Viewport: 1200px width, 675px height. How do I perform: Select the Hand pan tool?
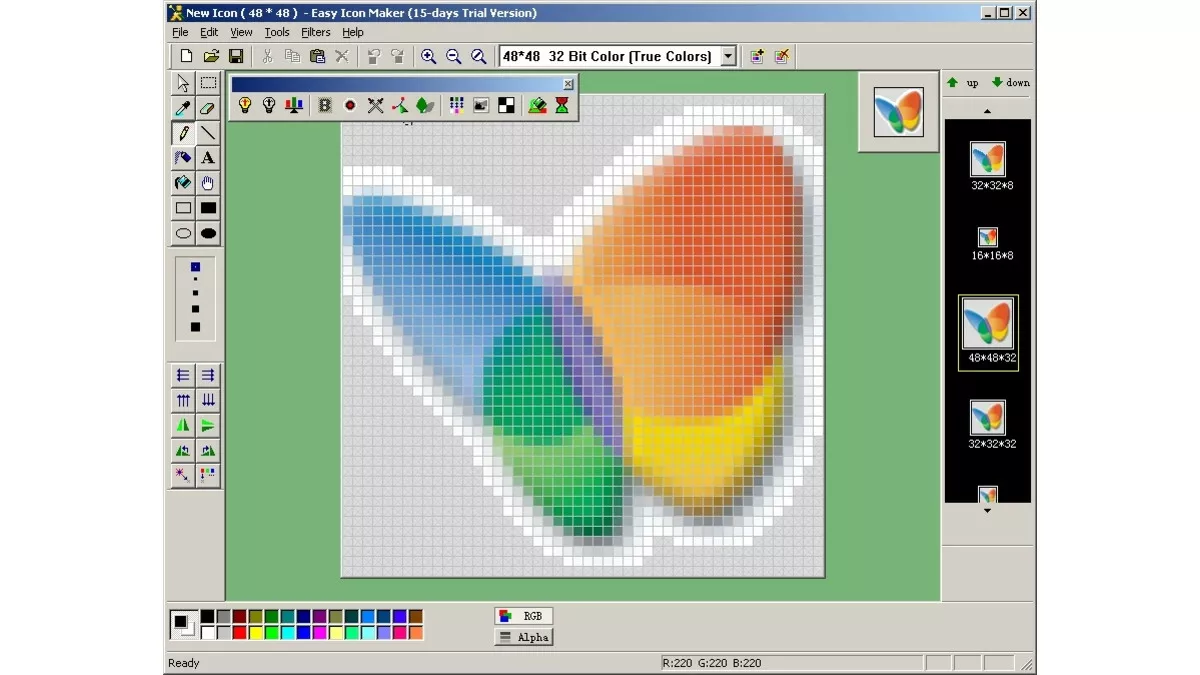pyautogui.click(x=207, y=182)
